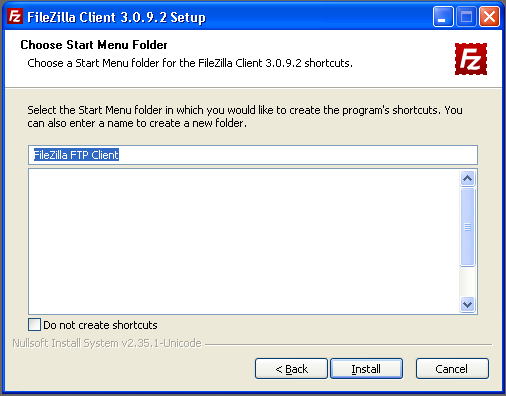The image size is (506, 396).
Task: Click the greyed-out maximize window button
Action: (466, 16)
